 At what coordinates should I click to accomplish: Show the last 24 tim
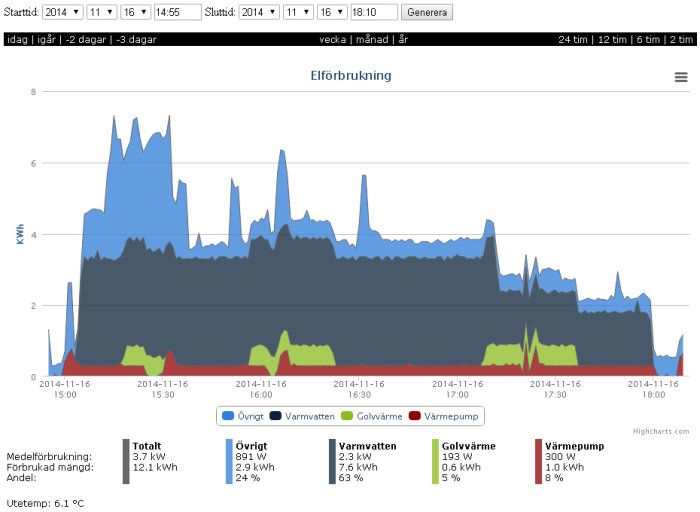(573, 39)
